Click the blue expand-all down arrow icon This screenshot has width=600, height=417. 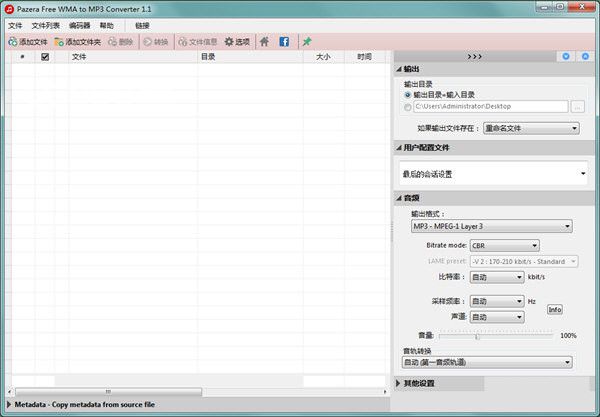[x=565, y=56]
